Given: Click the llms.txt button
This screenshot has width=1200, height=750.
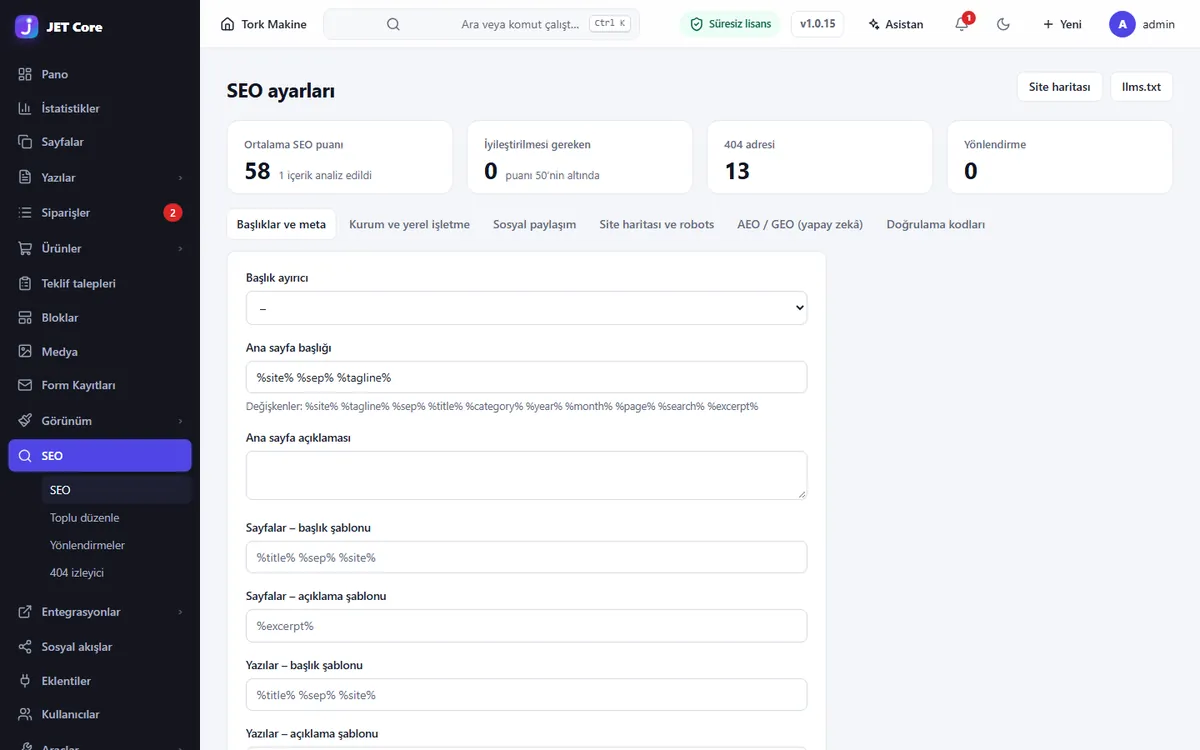Looking at the screenshot, I should (1141, 87).
